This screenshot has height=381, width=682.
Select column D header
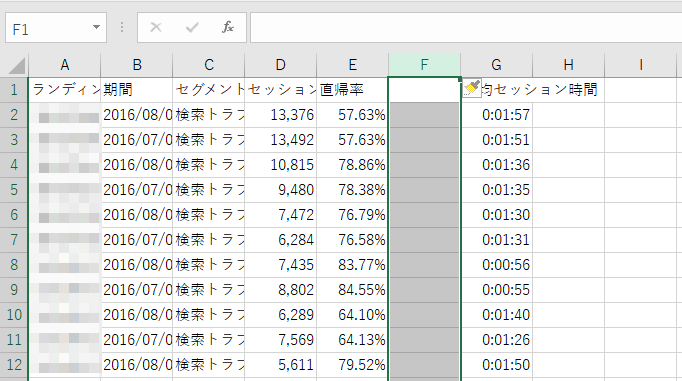click(281, 65)
